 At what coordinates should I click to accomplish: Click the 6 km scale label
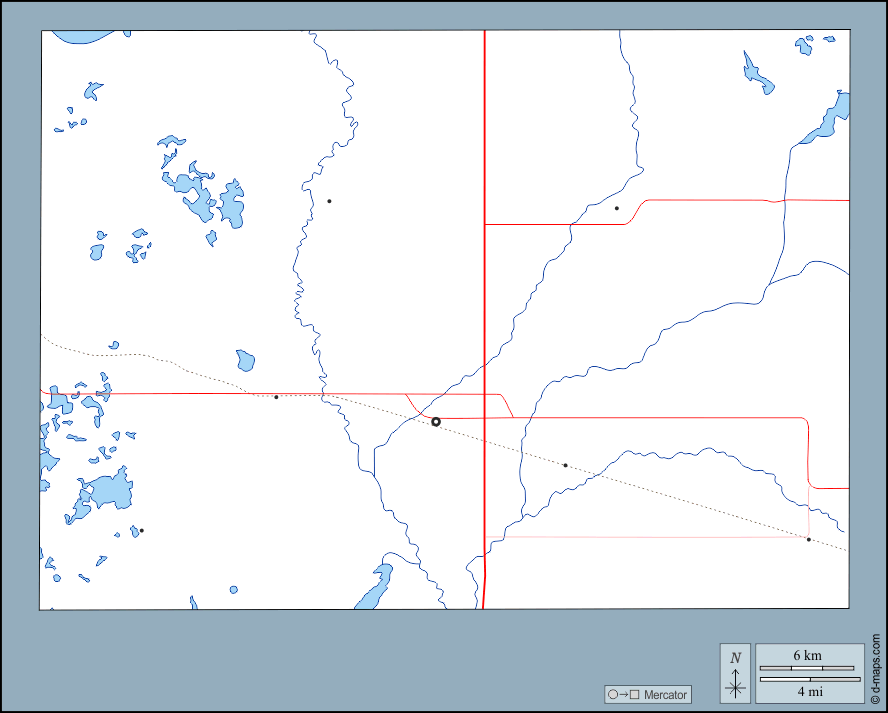807,655
